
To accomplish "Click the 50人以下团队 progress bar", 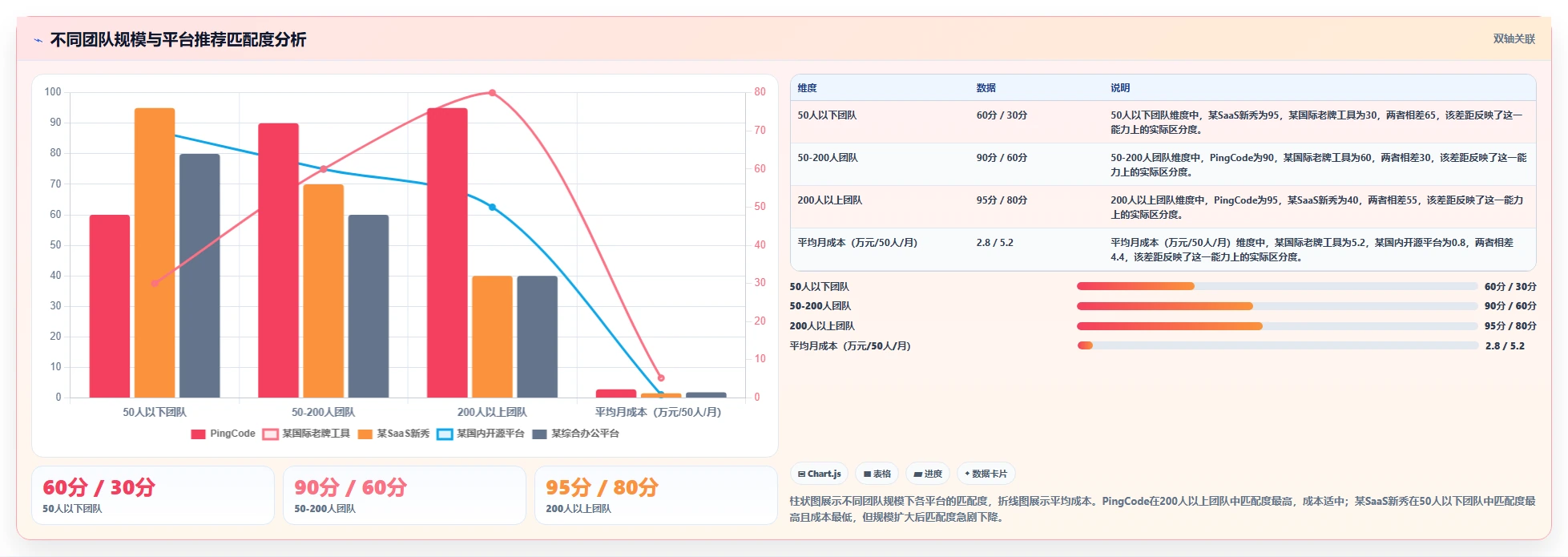I will (1277, 286).
